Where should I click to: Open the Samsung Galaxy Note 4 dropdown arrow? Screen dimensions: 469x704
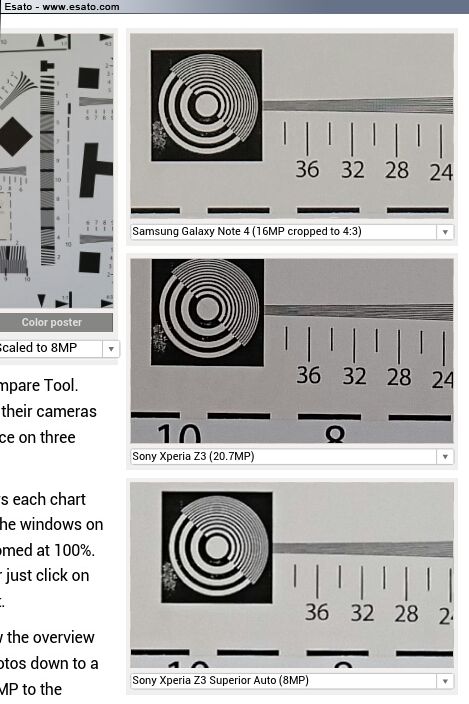point(445,232)
